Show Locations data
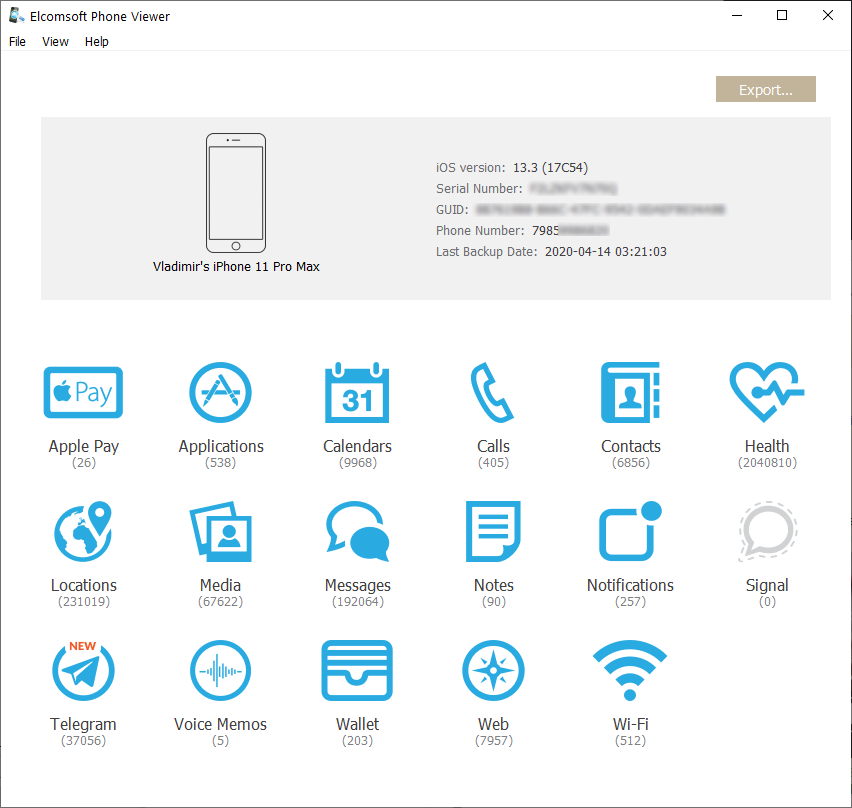 tap(83, 531)
